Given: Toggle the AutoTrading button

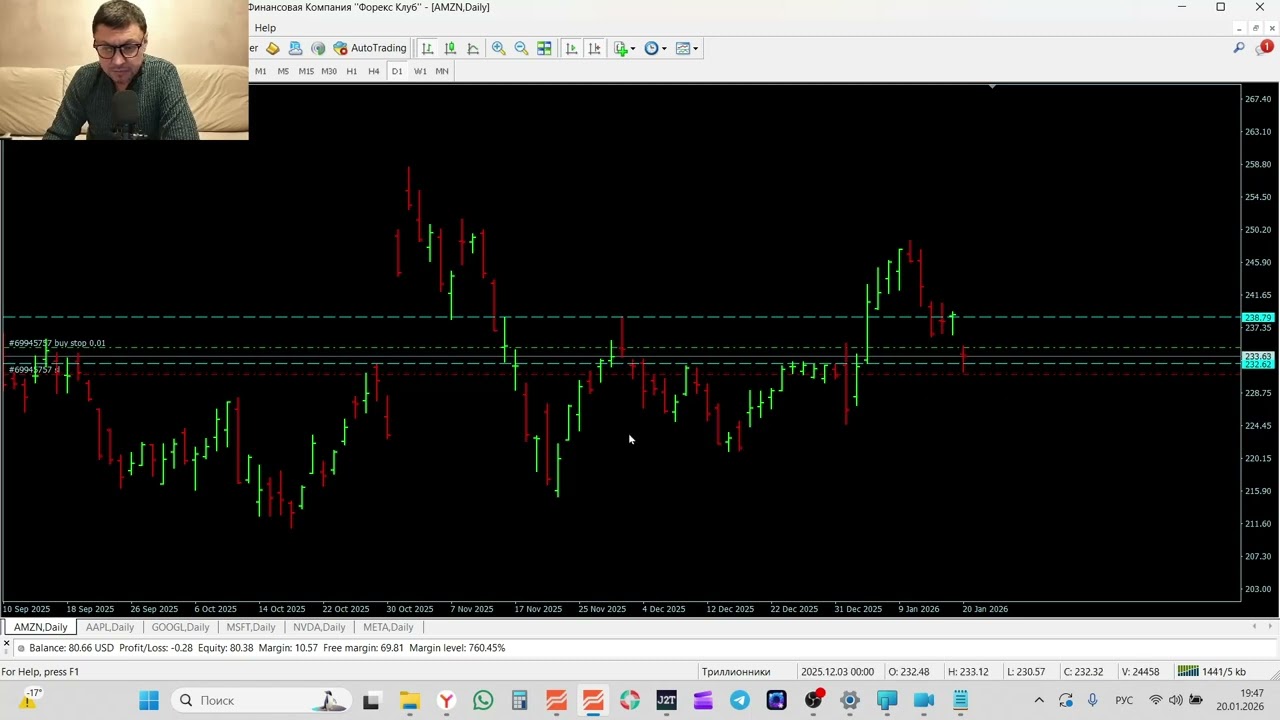Looking at the screenshot, I should pos(370,48).
